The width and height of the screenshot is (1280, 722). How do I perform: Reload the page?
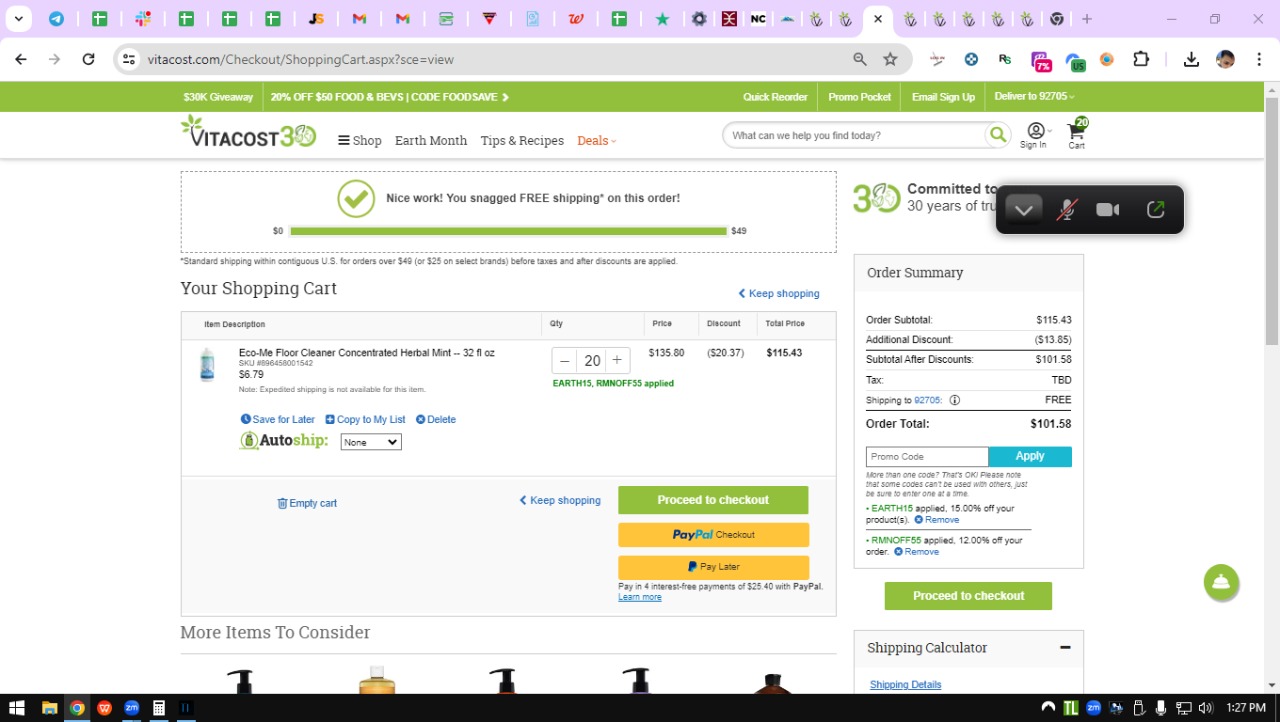coord(88,59)
